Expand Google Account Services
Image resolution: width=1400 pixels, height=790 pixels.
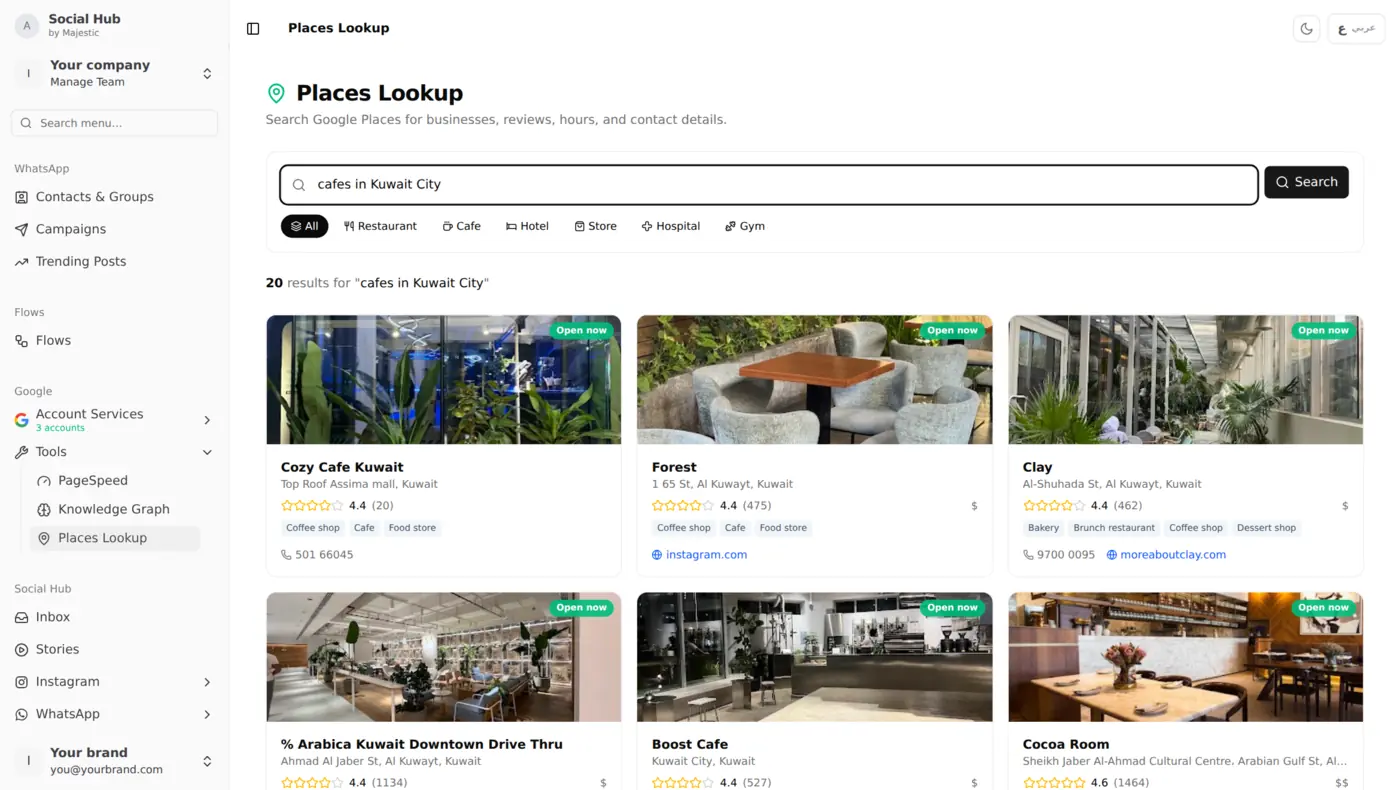click(x=115, y=420)
